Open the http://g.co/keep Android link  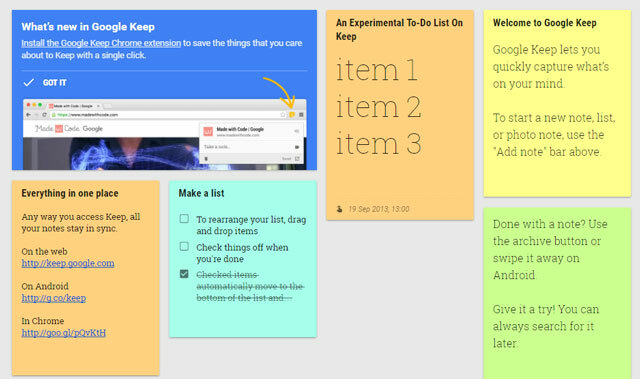53,298
